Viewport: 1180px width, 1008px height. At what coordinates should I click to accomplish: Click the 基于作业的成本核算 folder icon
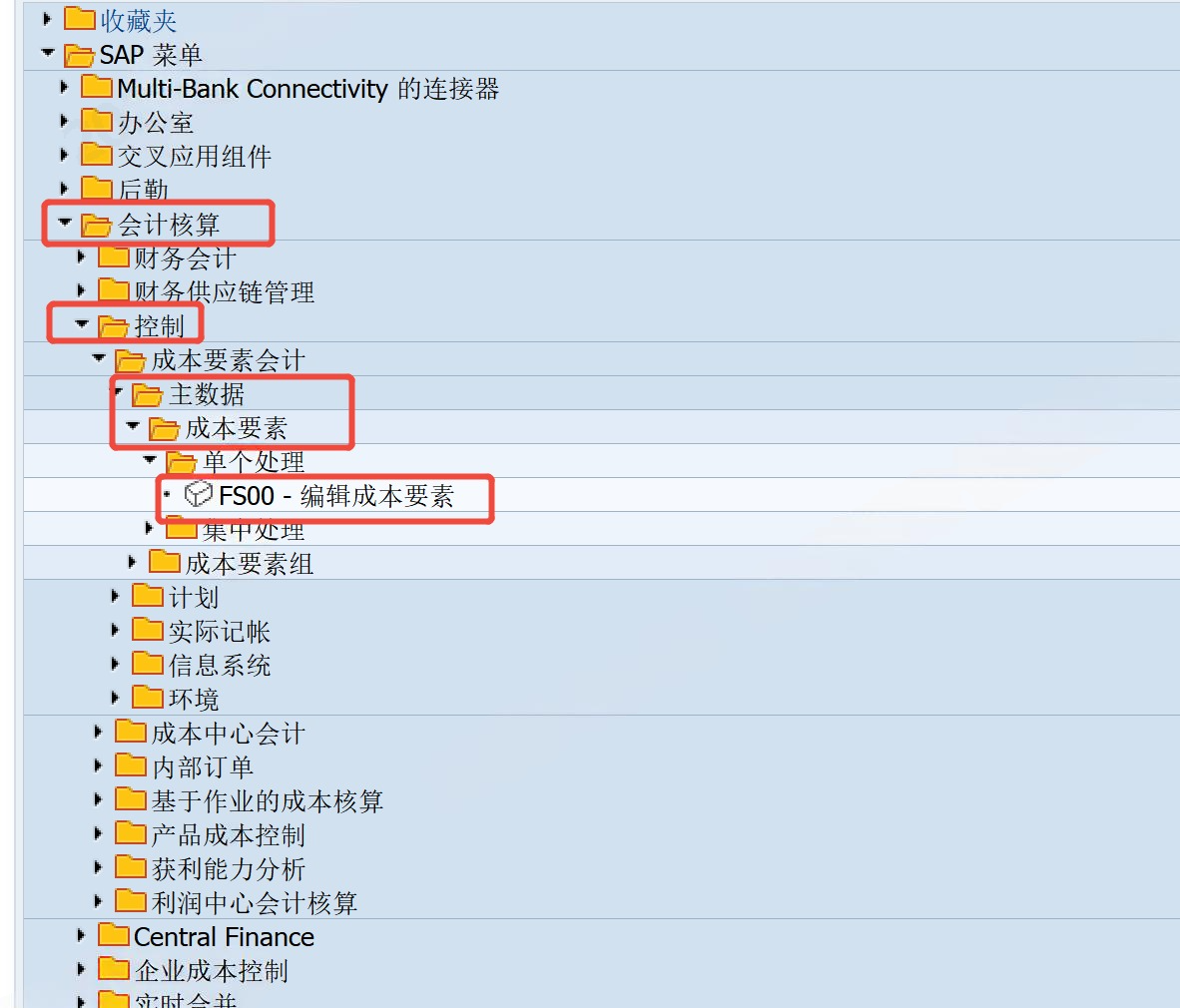point(131,798)
